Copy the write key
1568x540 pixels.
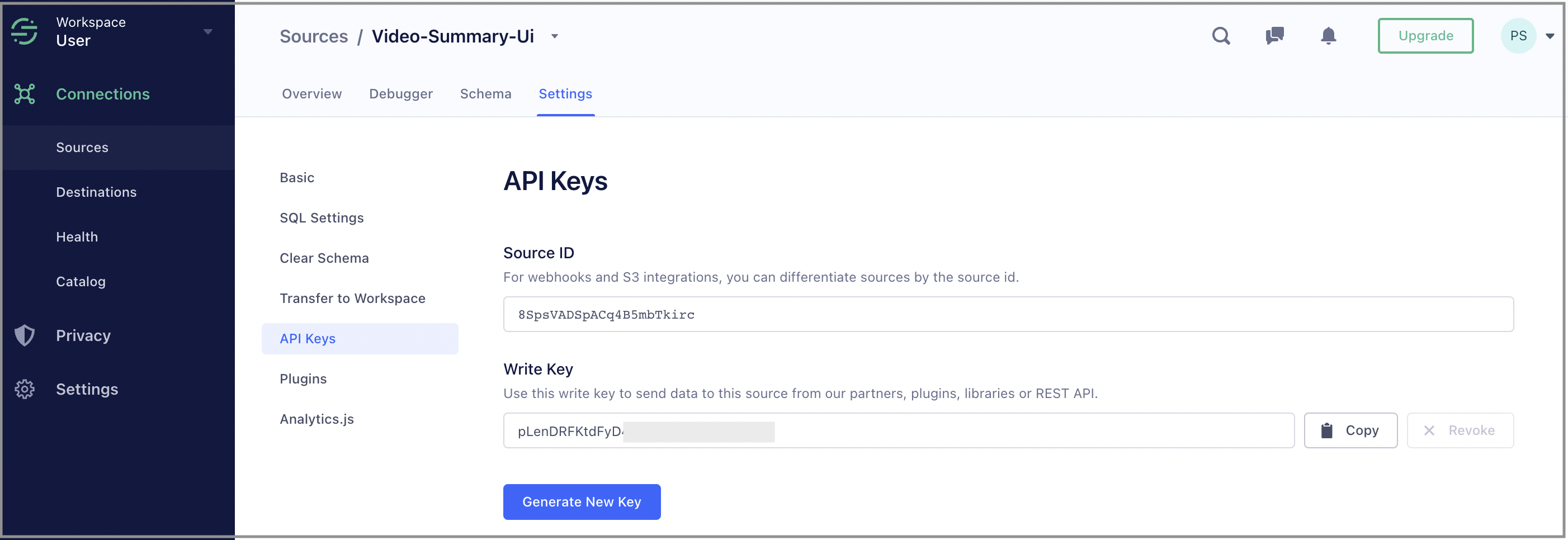[x=1349, y=430]
